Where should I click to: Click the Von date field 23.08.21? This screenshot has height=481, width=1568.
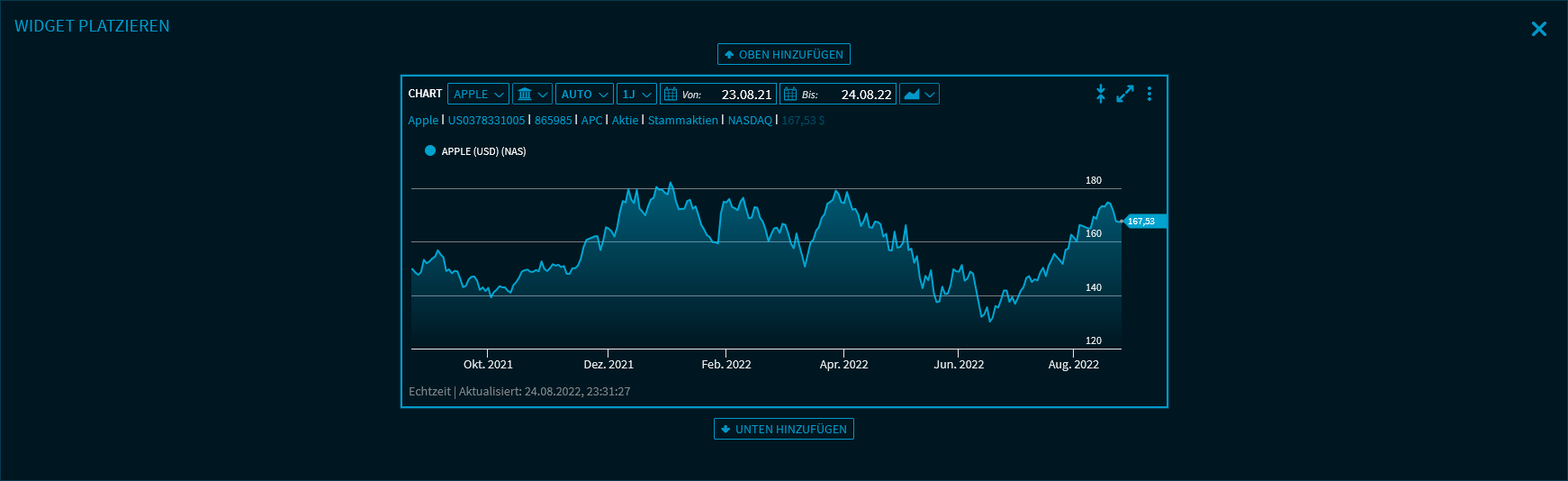(745, 95)
